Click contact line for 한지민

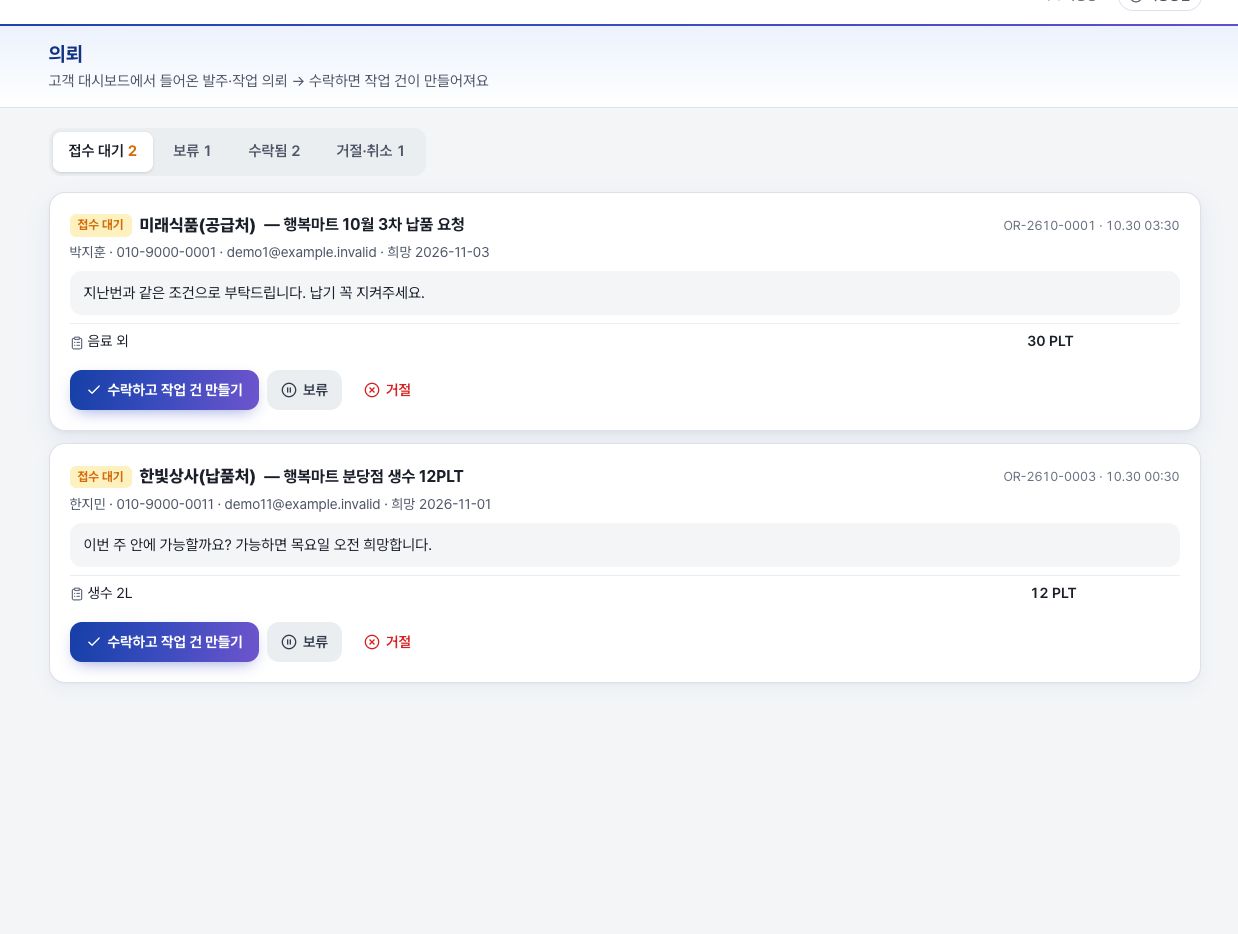tap(281, 504)
